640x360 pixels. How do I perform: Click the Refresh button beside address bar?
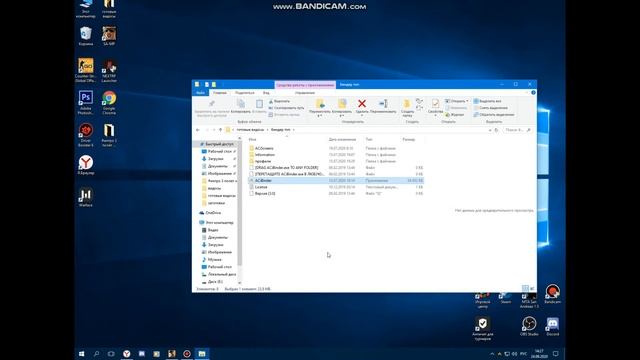click(496, 130)
